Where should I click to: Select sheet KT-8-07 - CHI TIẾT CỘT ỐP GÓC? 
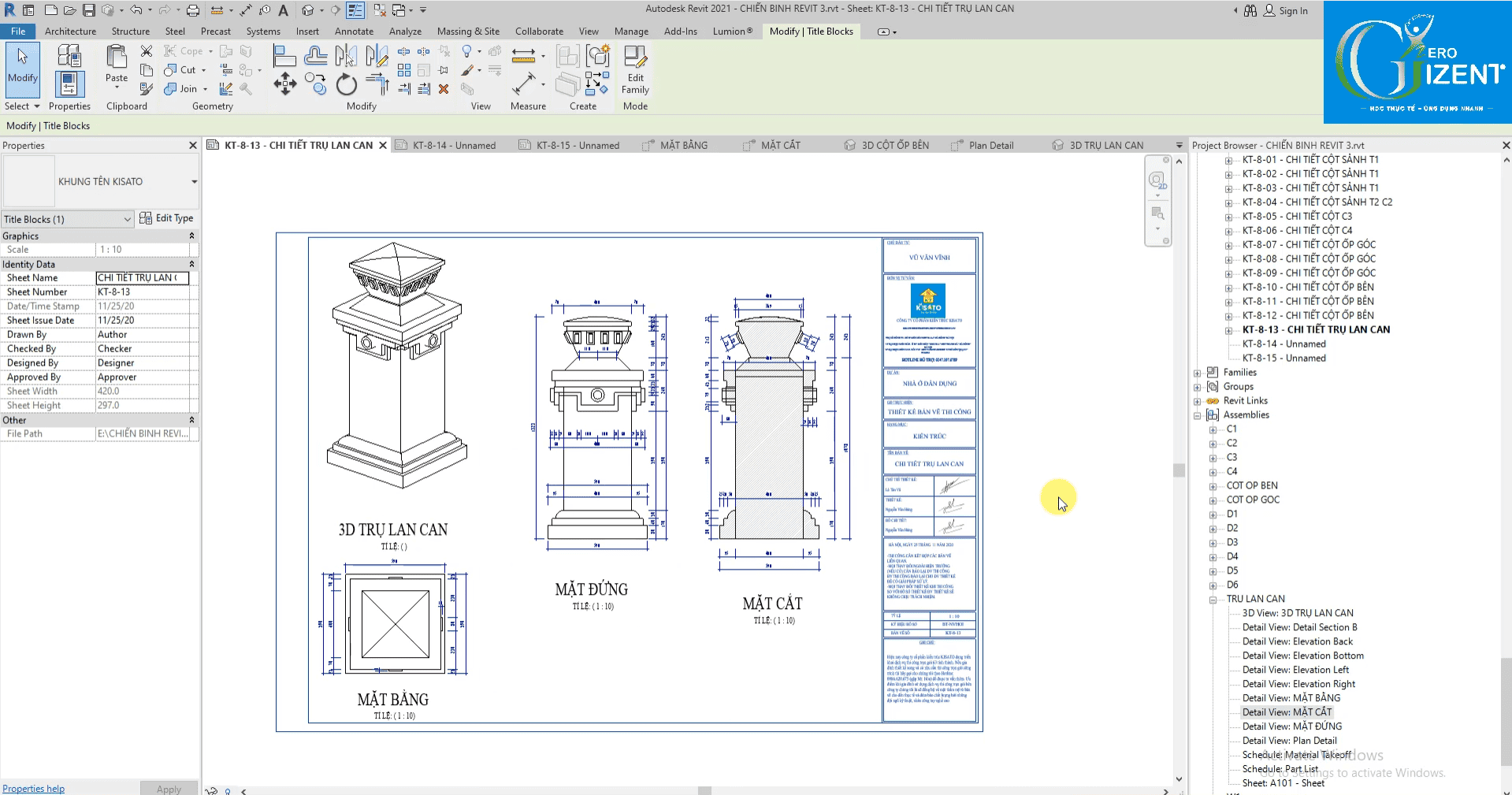pyautogui.click(x=1309, y=245)
